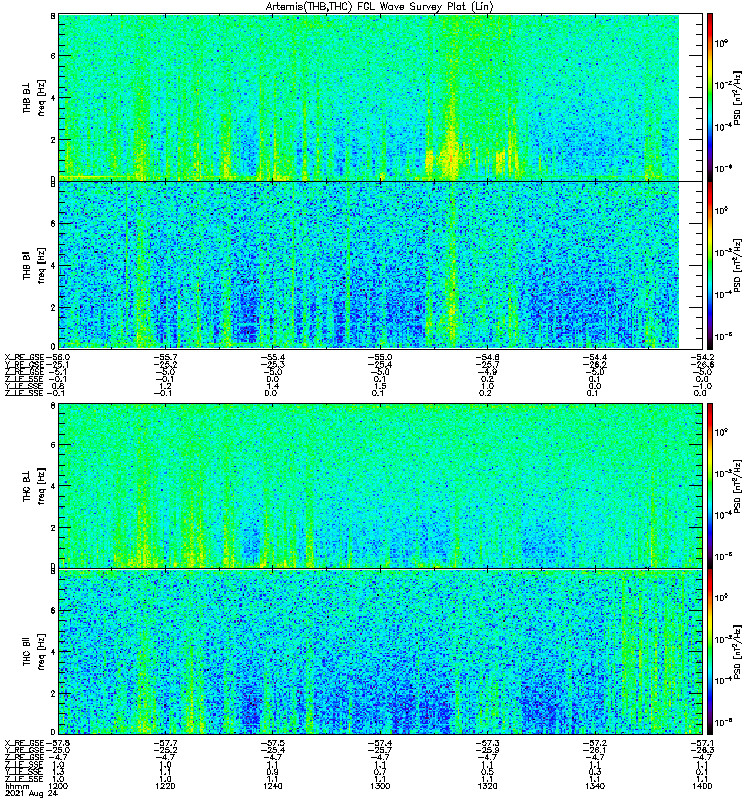Click the THC Y_RE_GSE value '-25.9'
The width and height of the screenshot is (750, 800).
pos(487,751)
